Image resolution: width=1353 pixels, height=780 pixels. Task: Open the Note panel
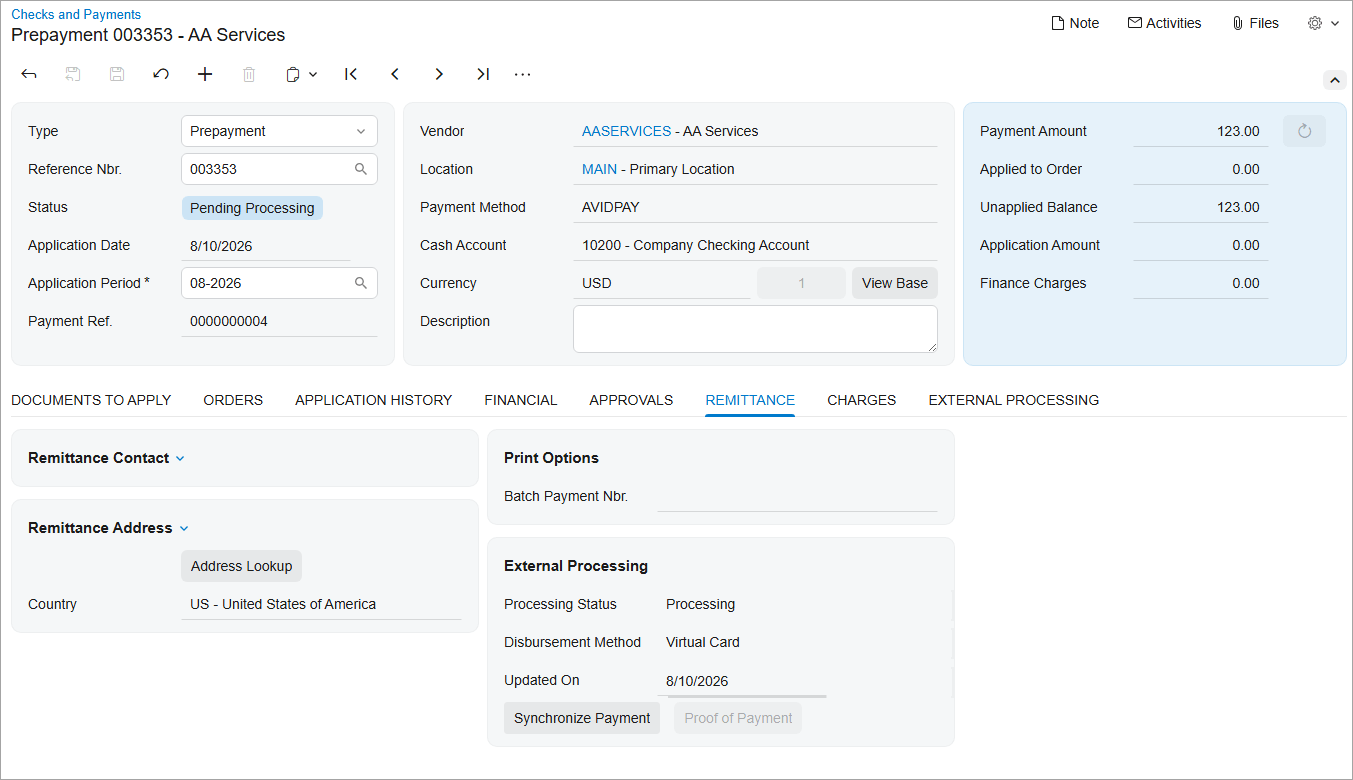(1075, 23)
